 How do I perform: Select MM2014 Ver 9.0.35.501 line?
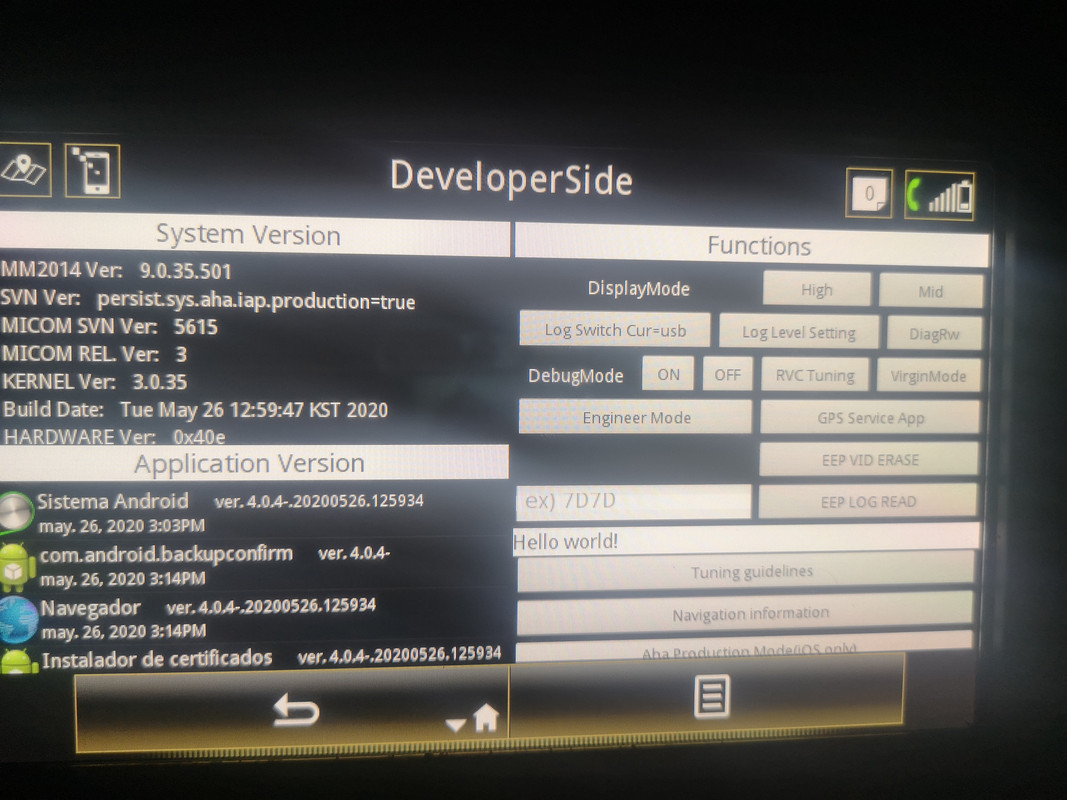pos(116,270)
